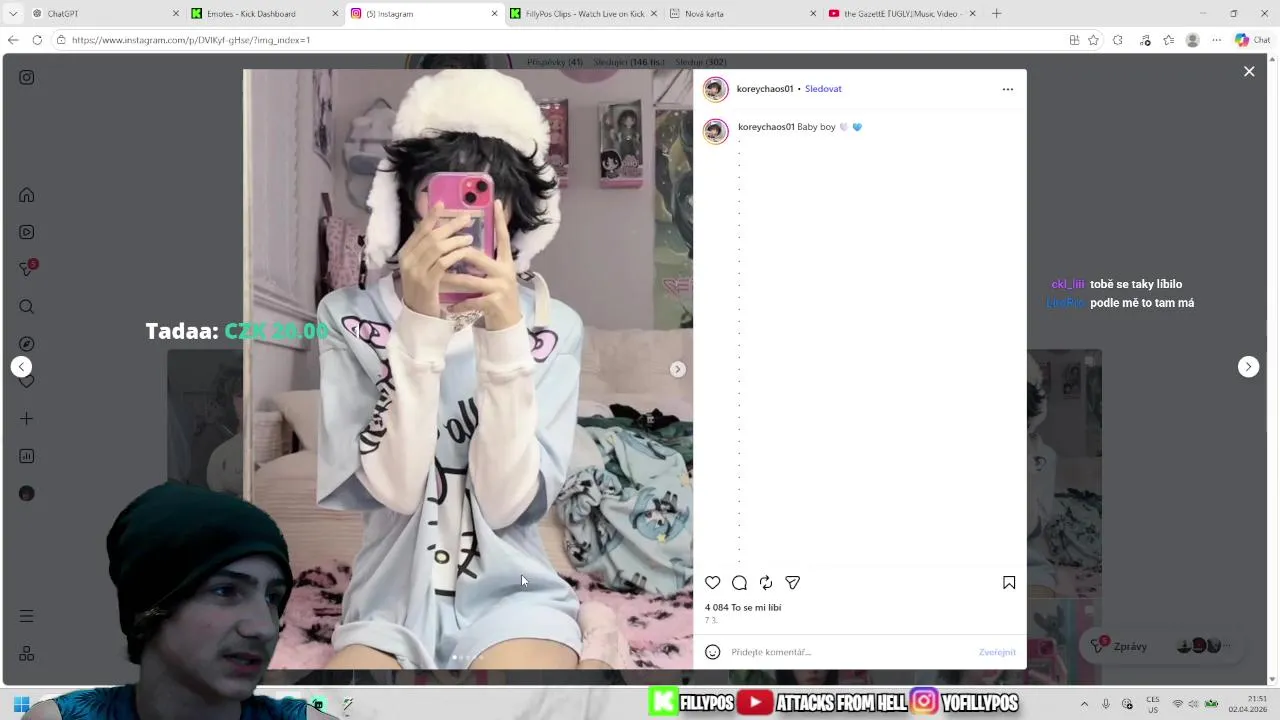Open comments via speech bubble icon

(x=739, y=583)
